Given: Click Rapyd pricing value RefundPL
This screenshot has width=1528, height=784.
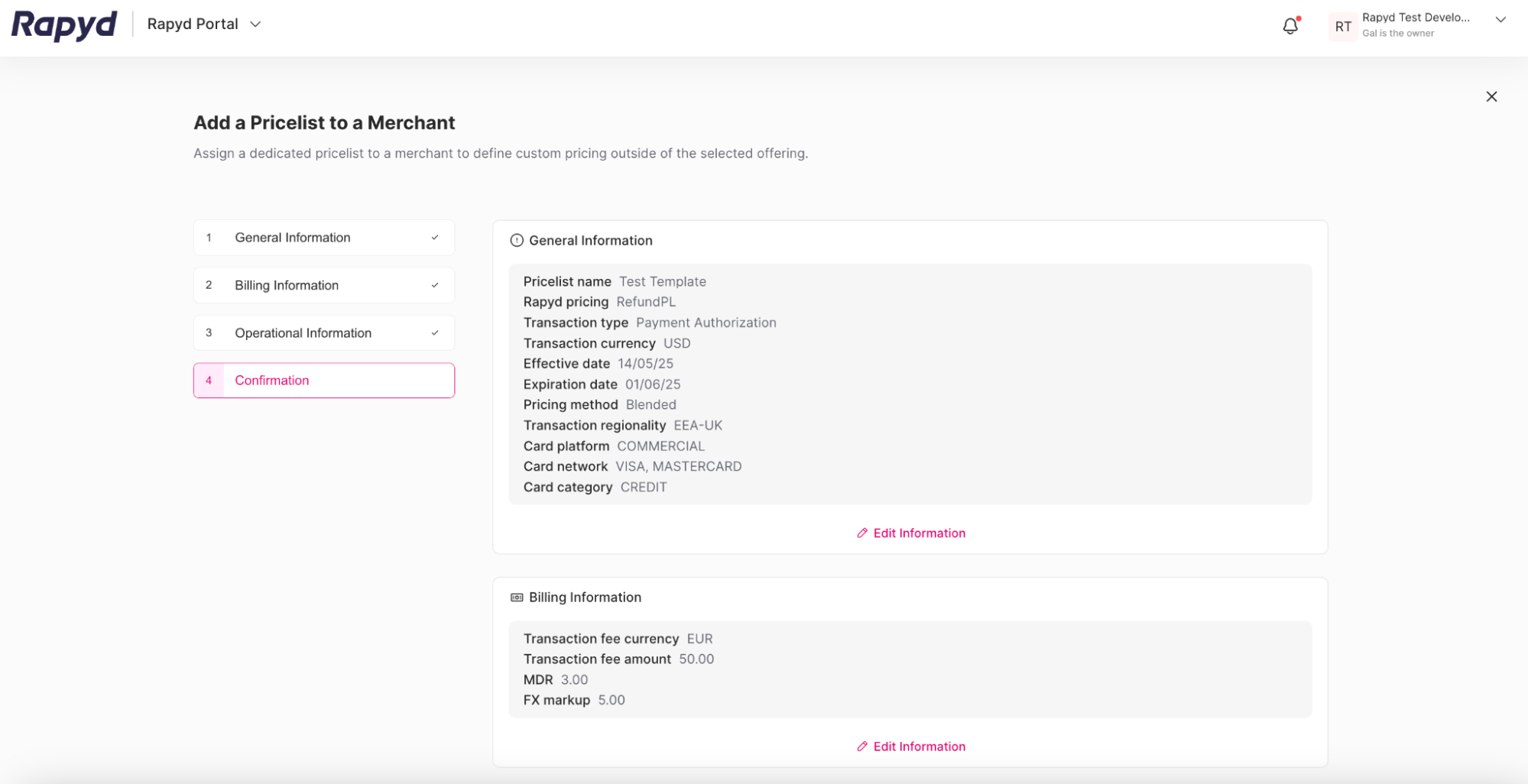Looking at the screenshot, I should pos(646,303).
